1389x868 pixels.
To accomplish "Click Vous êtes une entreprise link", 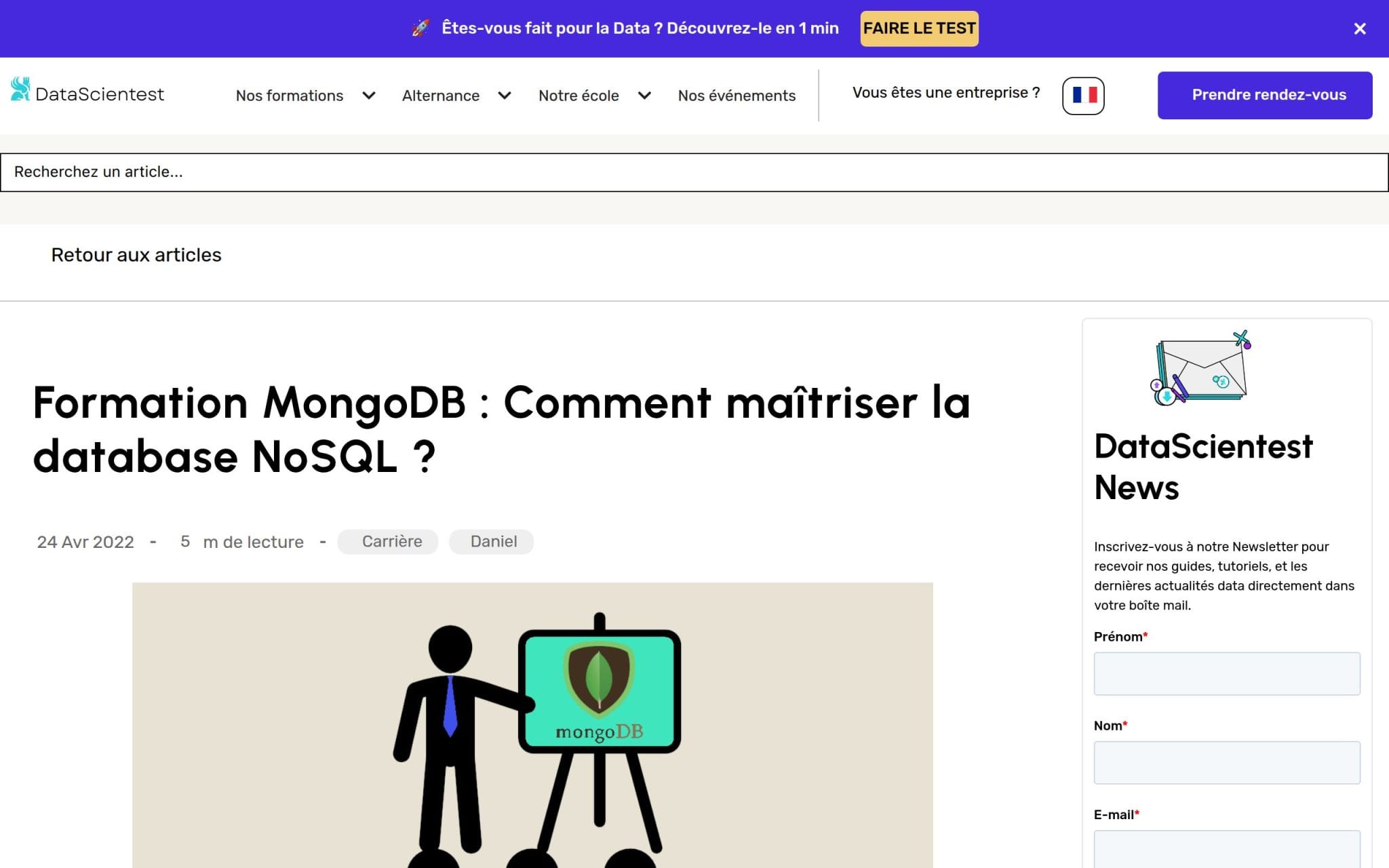I will 946,93.
